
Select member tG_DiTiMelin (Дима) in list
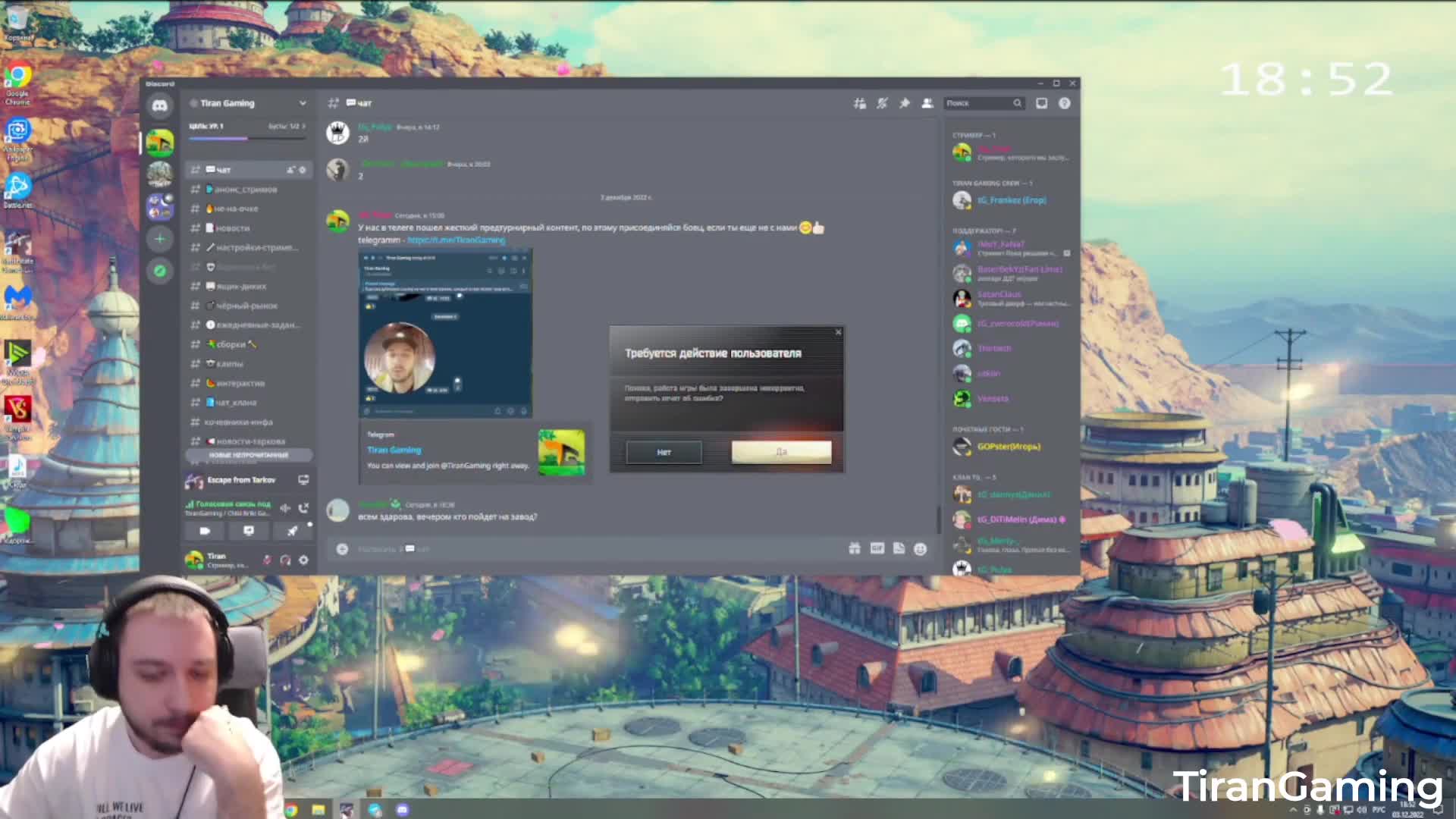[x=1011, y=519]
